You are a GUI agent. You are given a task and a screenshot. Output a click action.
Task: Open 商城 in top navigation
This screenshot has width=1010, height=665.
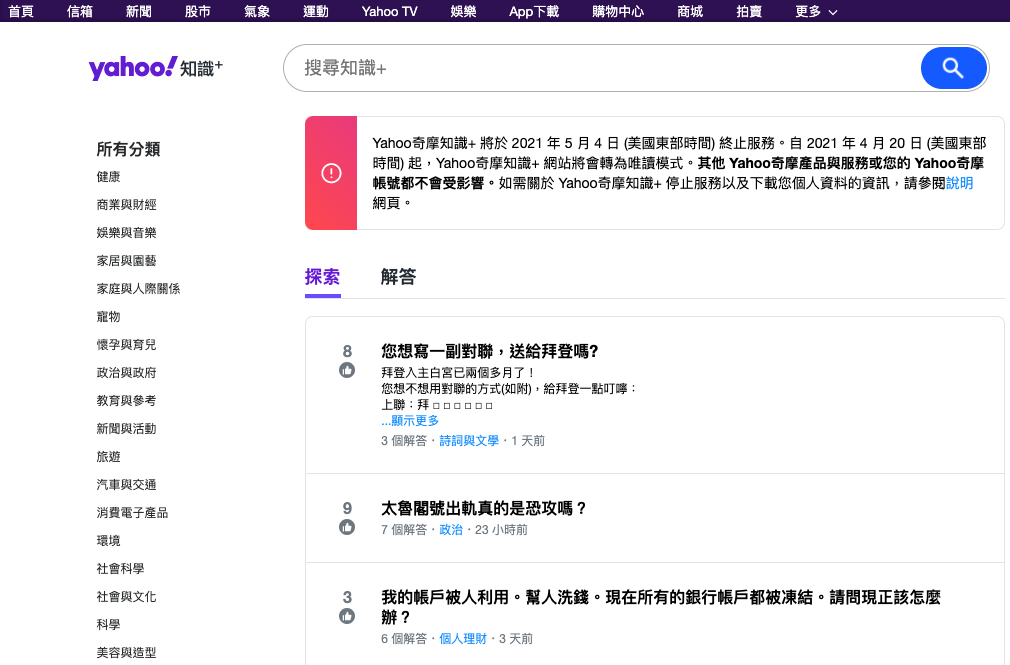[690, 12]
